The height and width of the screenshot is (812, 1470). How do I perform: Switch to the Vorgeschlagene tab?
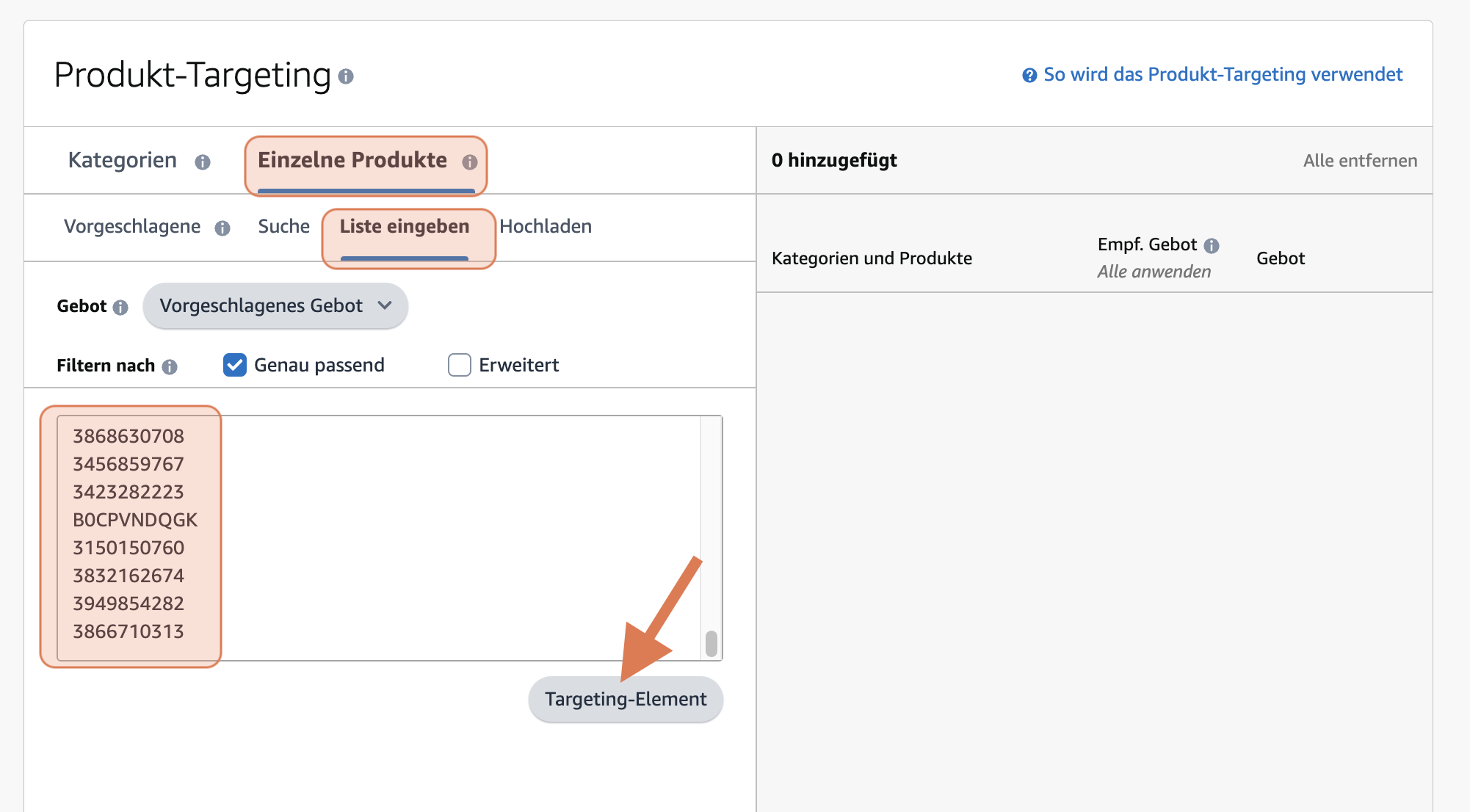click(132, 226)
